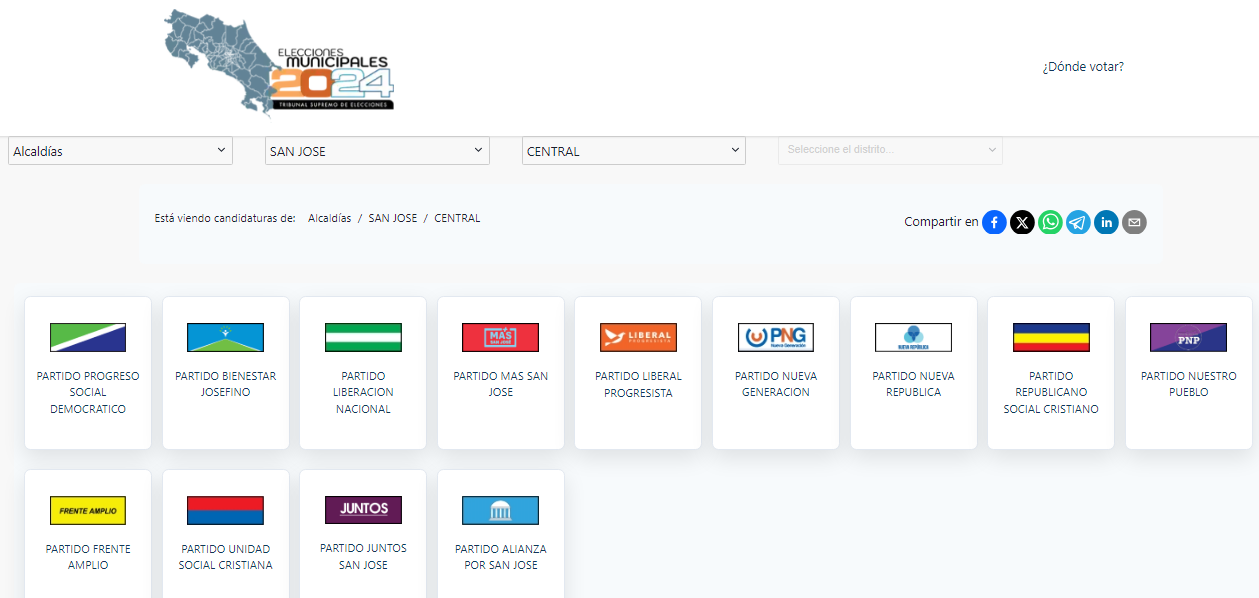Select Partido Unidad Social Cristiana flag
1259x598 pixels.
(x=225, y=510)
